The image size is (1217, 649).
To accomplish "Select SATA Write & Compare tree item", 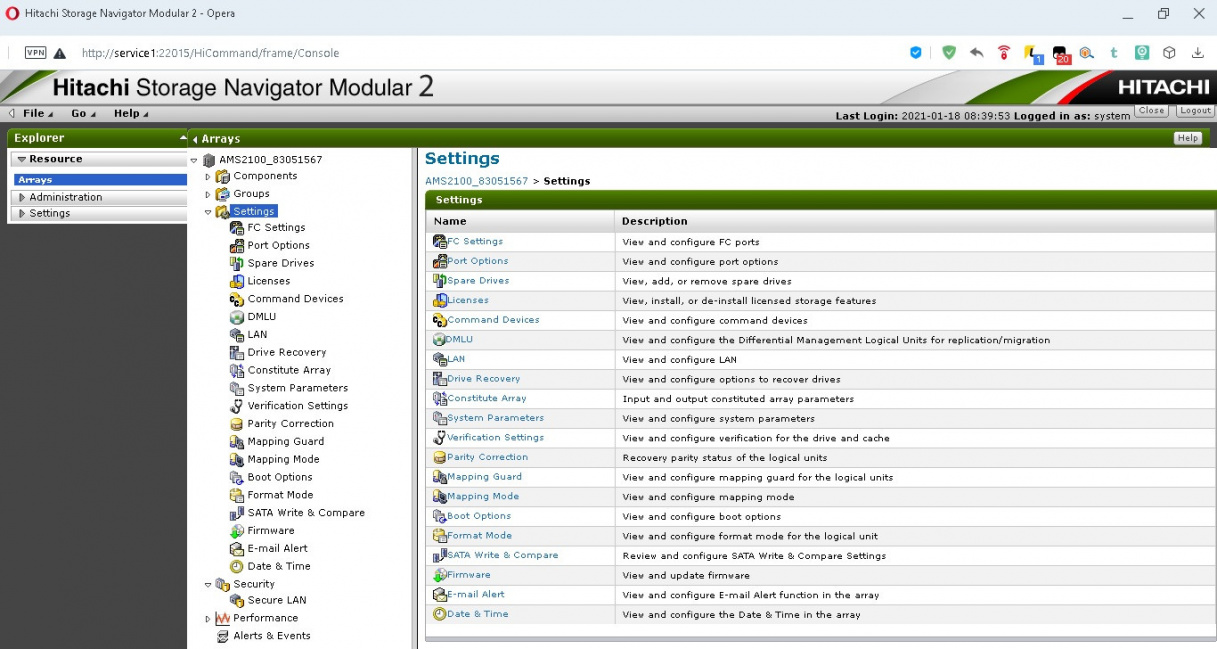I will 306,513.
